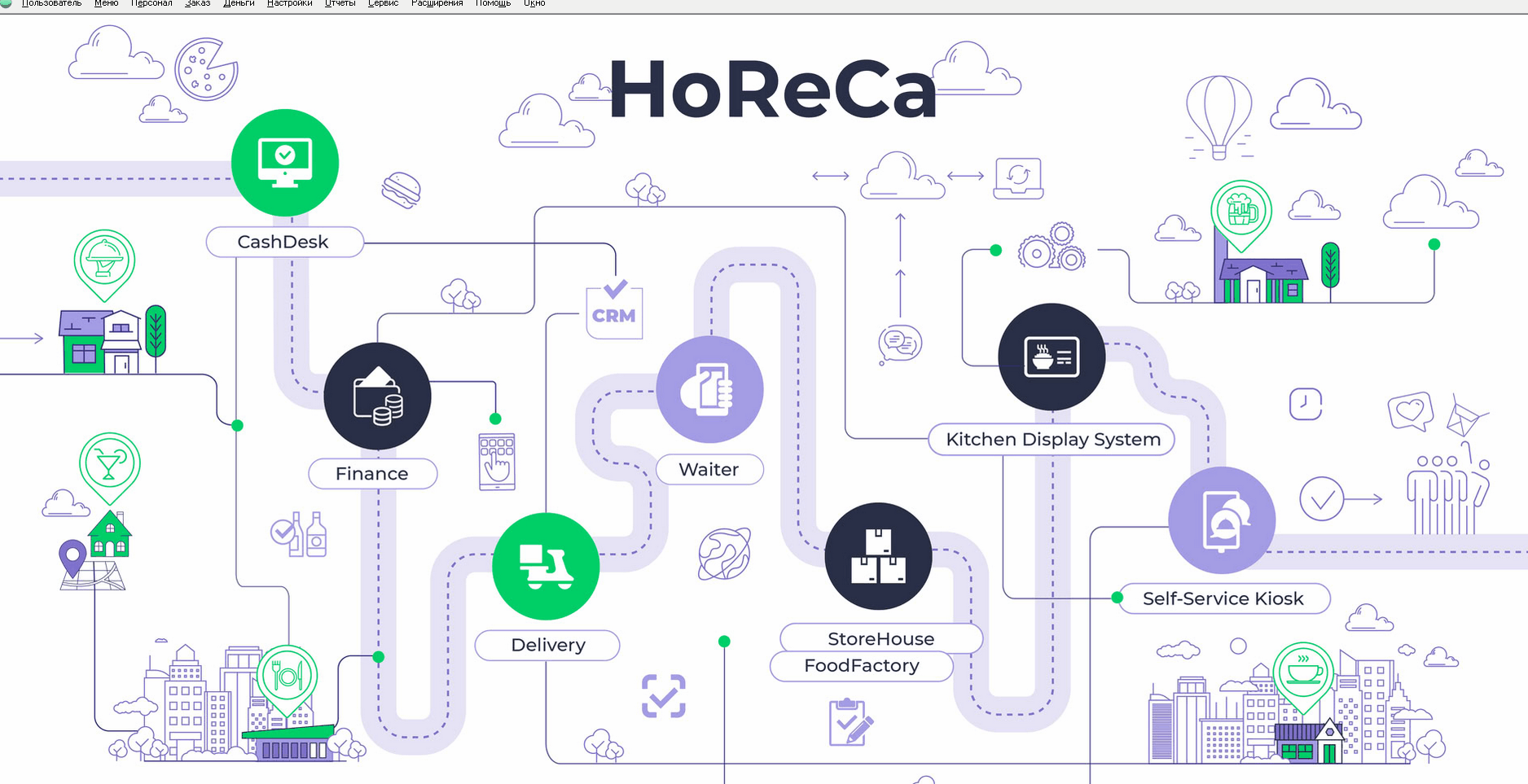The image size is (1528, 784).
Task: Click the CashDesk label
Action: click(x=283, y=242)
